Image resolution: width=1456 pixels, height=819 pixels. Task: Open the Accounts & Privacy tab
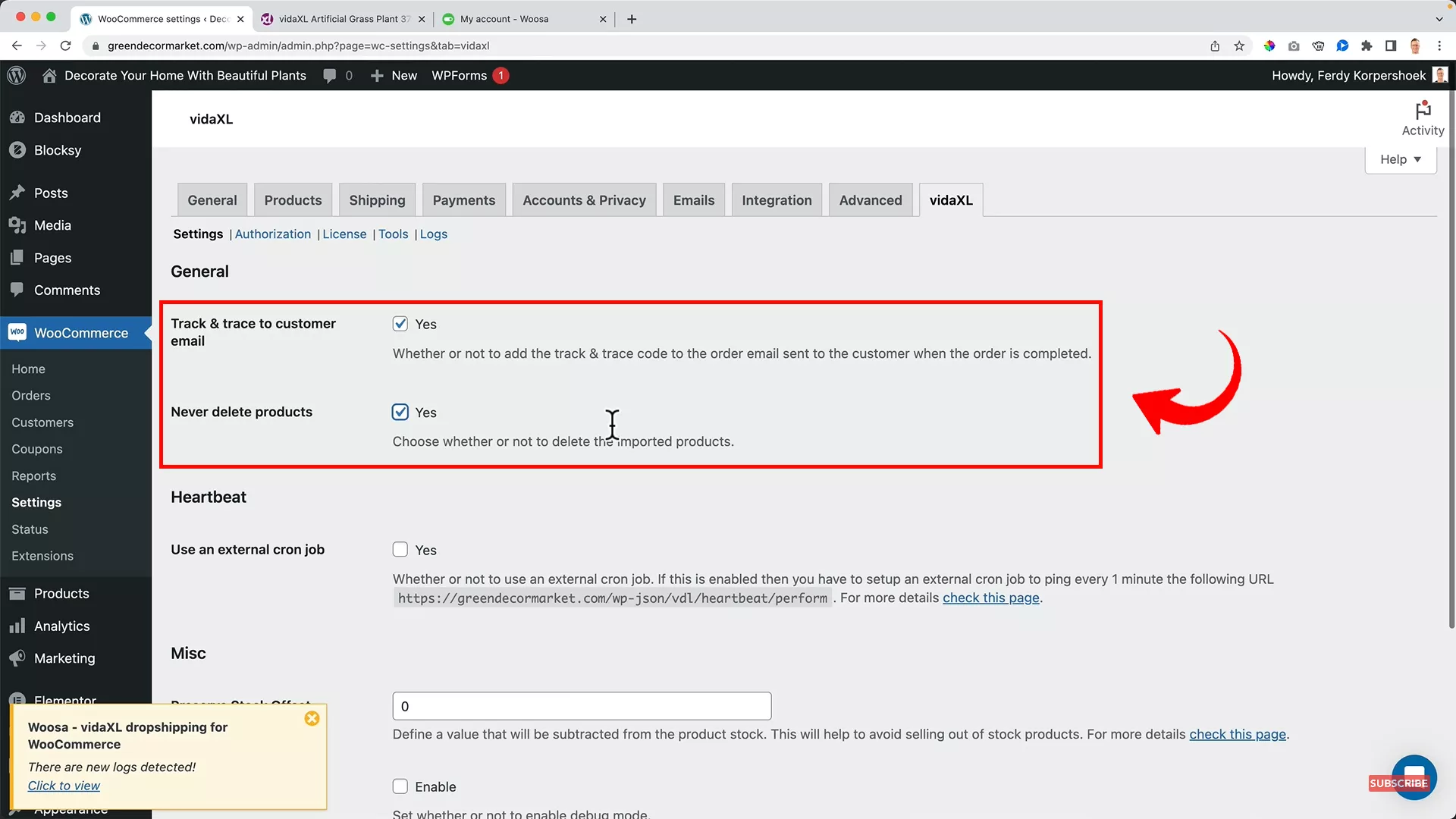pyautogui.click(x=583, y=199)
